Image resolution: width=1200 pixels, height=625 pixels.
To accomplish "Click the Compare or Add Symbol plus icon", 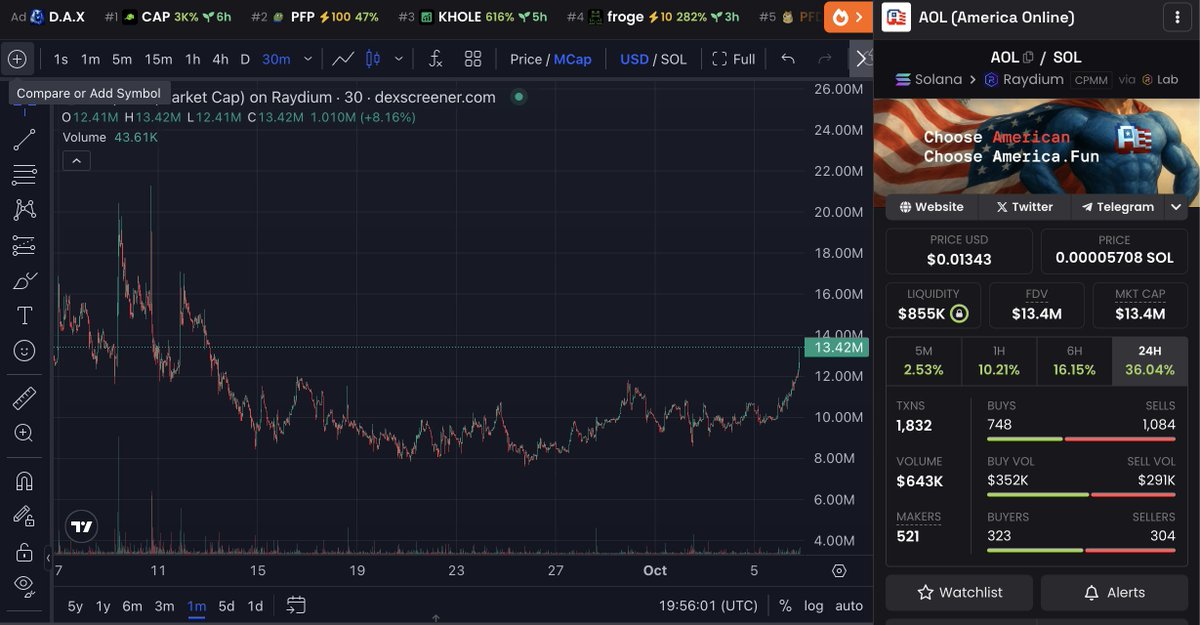I will 17,59.
